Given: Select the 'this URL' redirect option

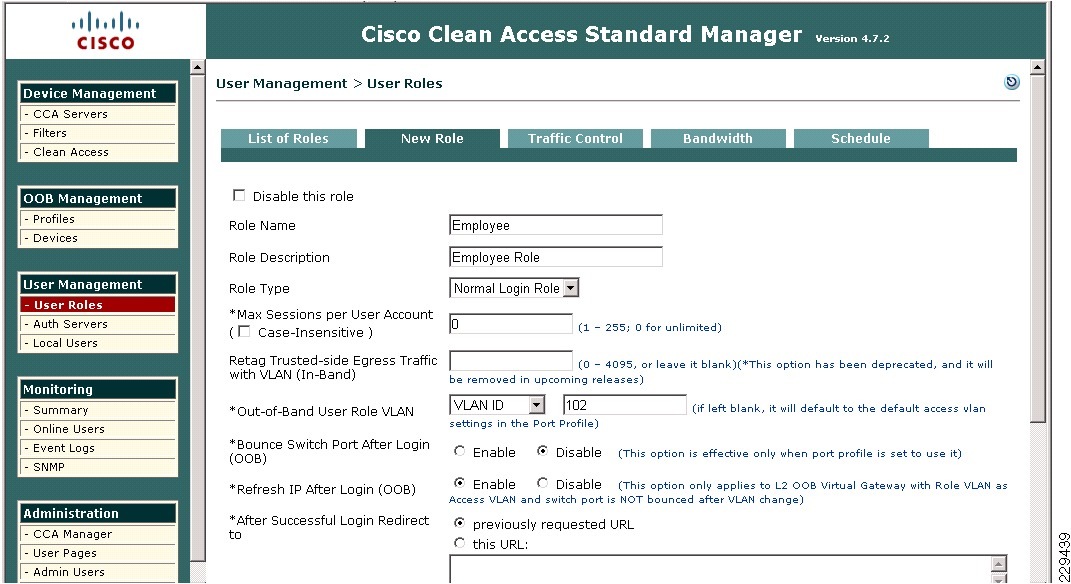Looking at the screenshot, I should point(460,544).
